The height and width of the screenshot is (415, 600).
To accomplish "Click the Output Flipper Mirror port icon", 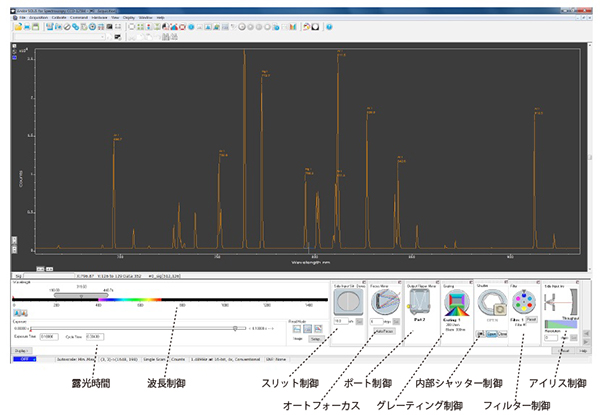I will coord(420,302).
